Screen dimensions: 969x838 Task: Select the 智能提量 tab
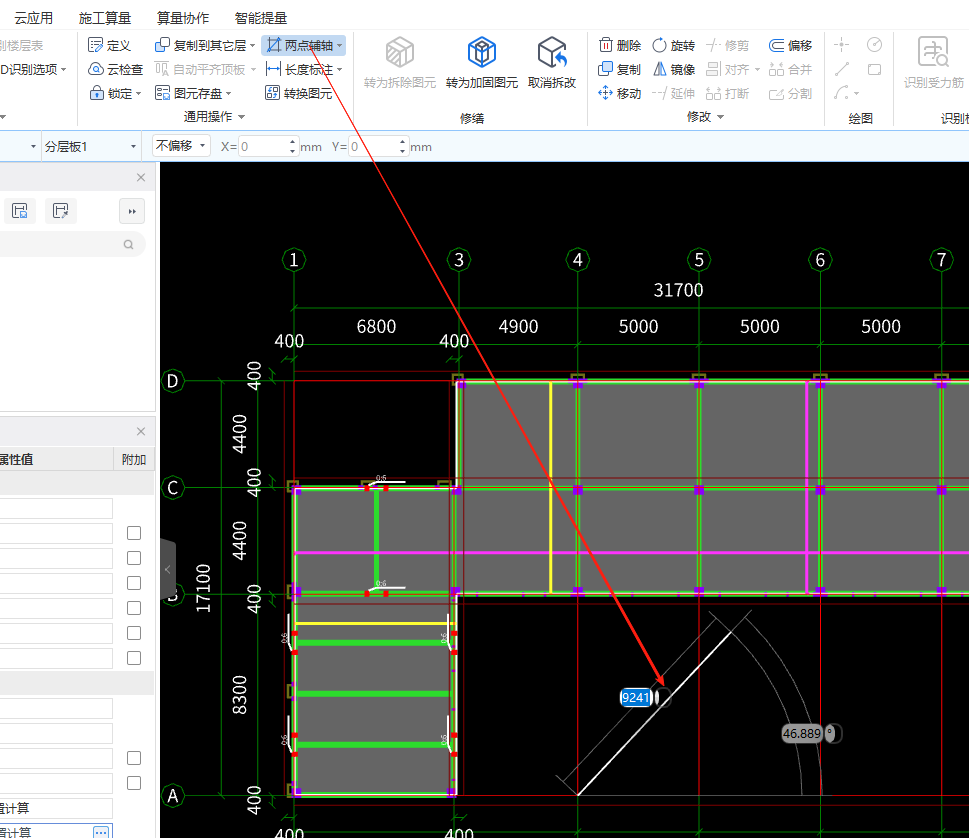(x=261, y=18)
